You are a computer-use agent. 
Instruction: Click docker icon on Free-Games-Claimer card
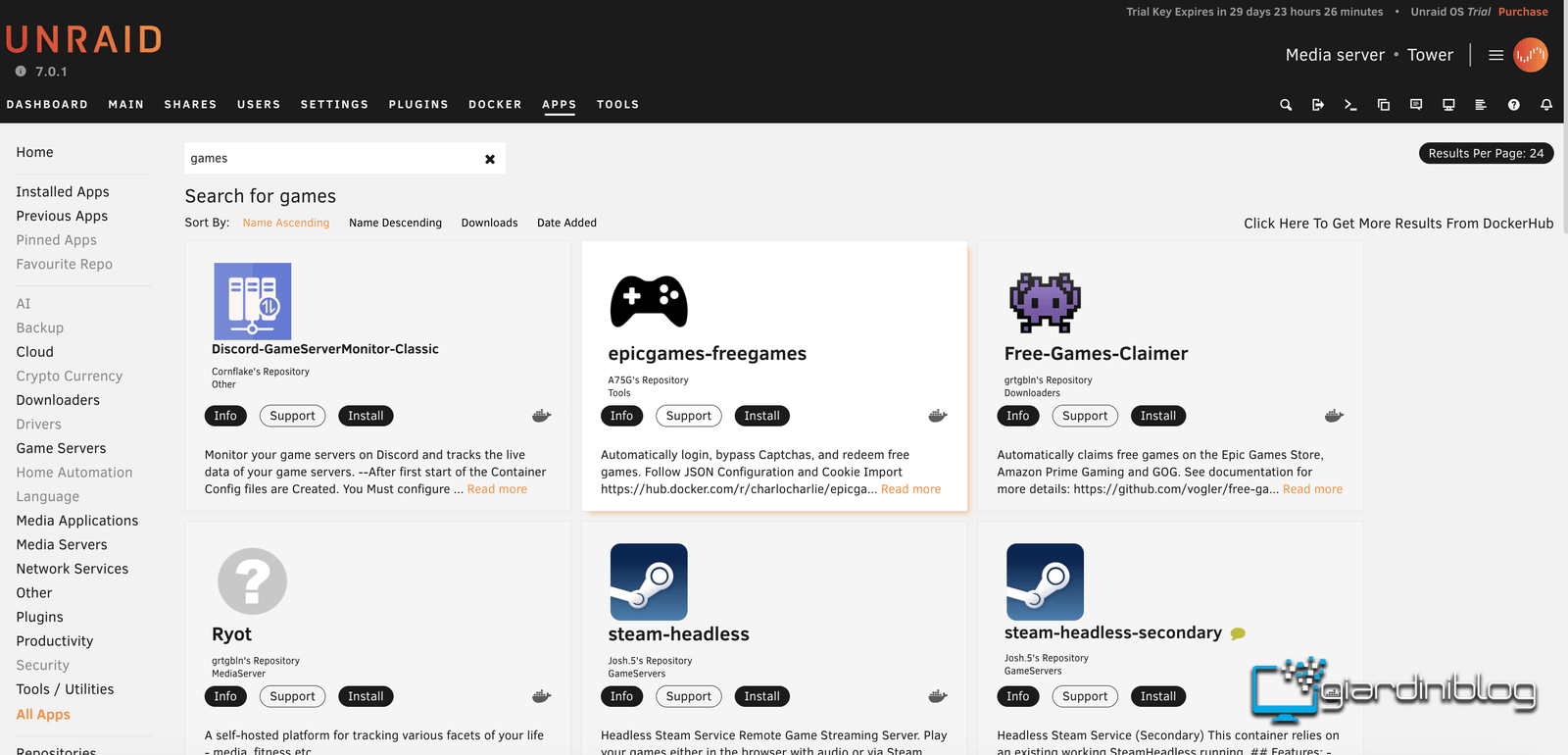click(1334, 416)
